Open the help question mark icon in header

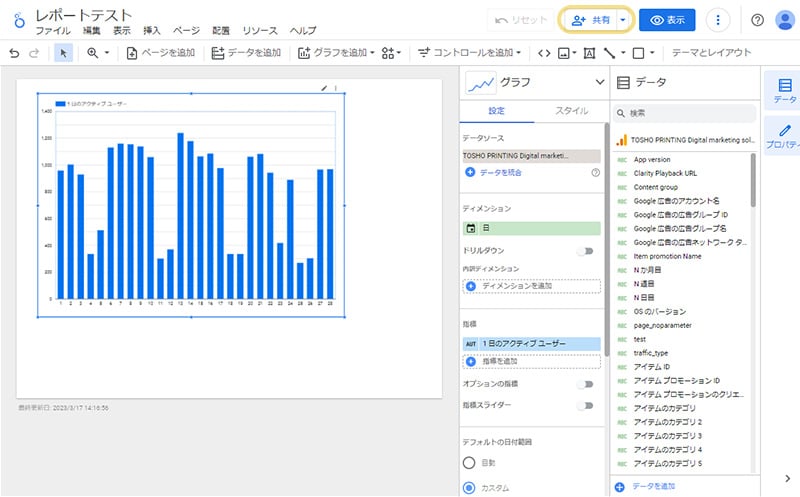(x=757, y=20)
